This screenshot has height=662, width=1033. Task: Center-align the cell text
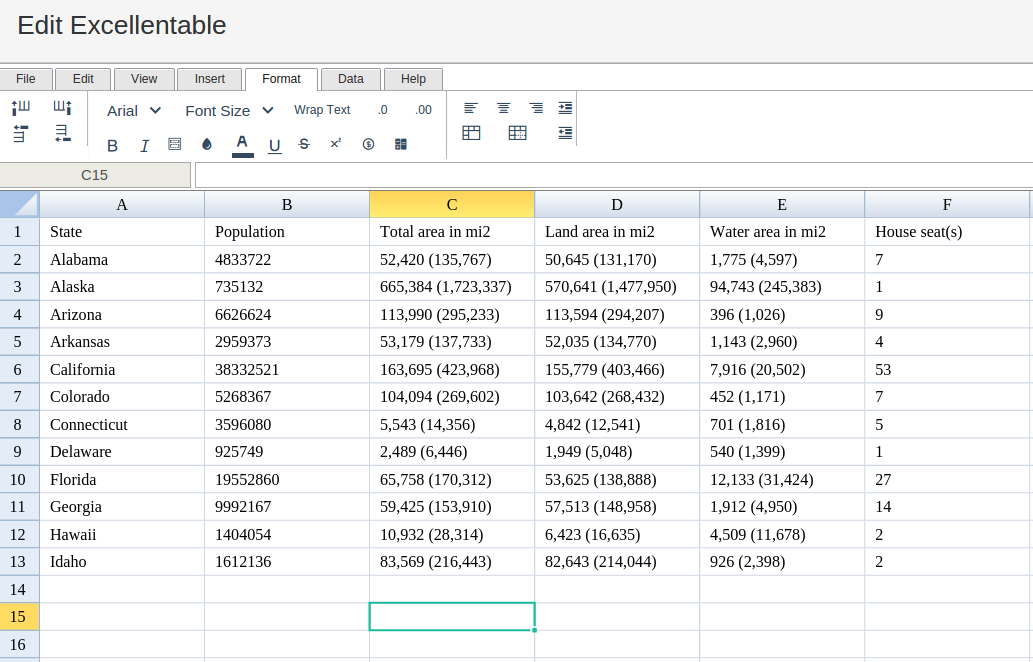[504, 108]
